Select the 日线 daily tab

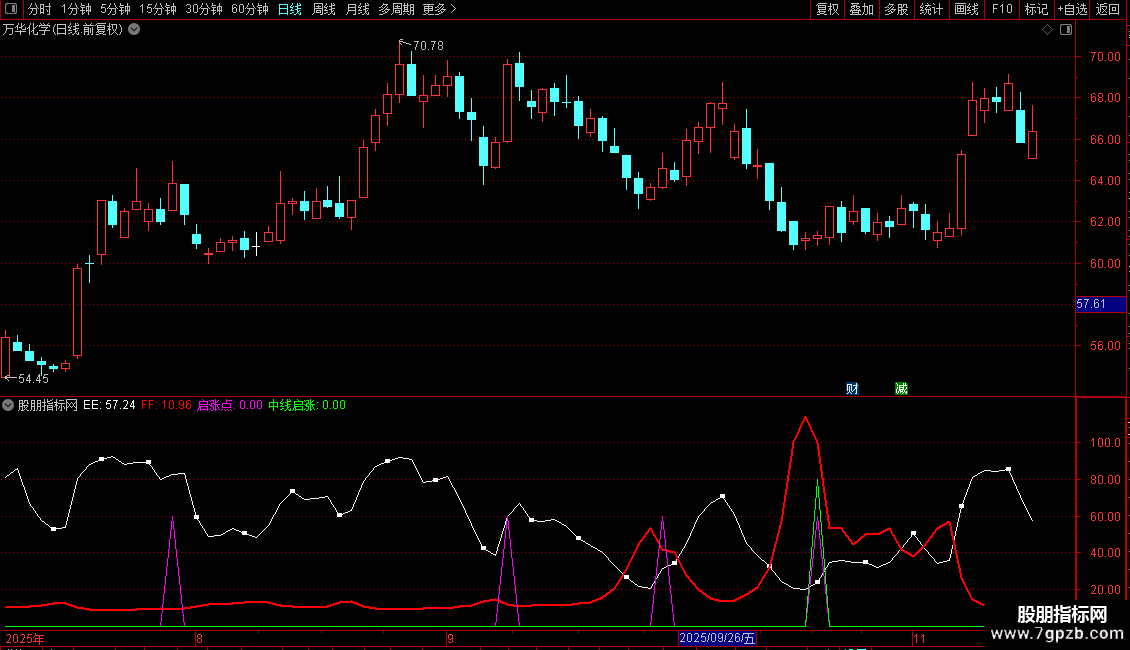coord(290,9)
